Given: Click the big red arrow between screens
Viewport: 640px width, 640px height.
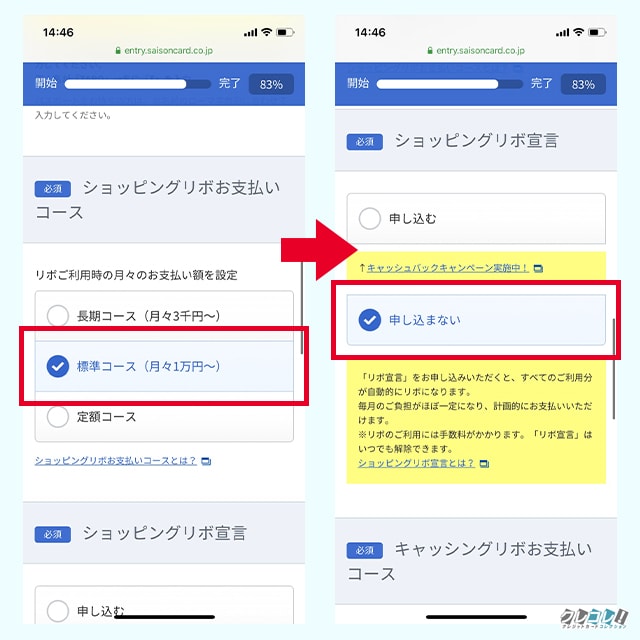Looking at the screenshot, I should coord(319,250).
